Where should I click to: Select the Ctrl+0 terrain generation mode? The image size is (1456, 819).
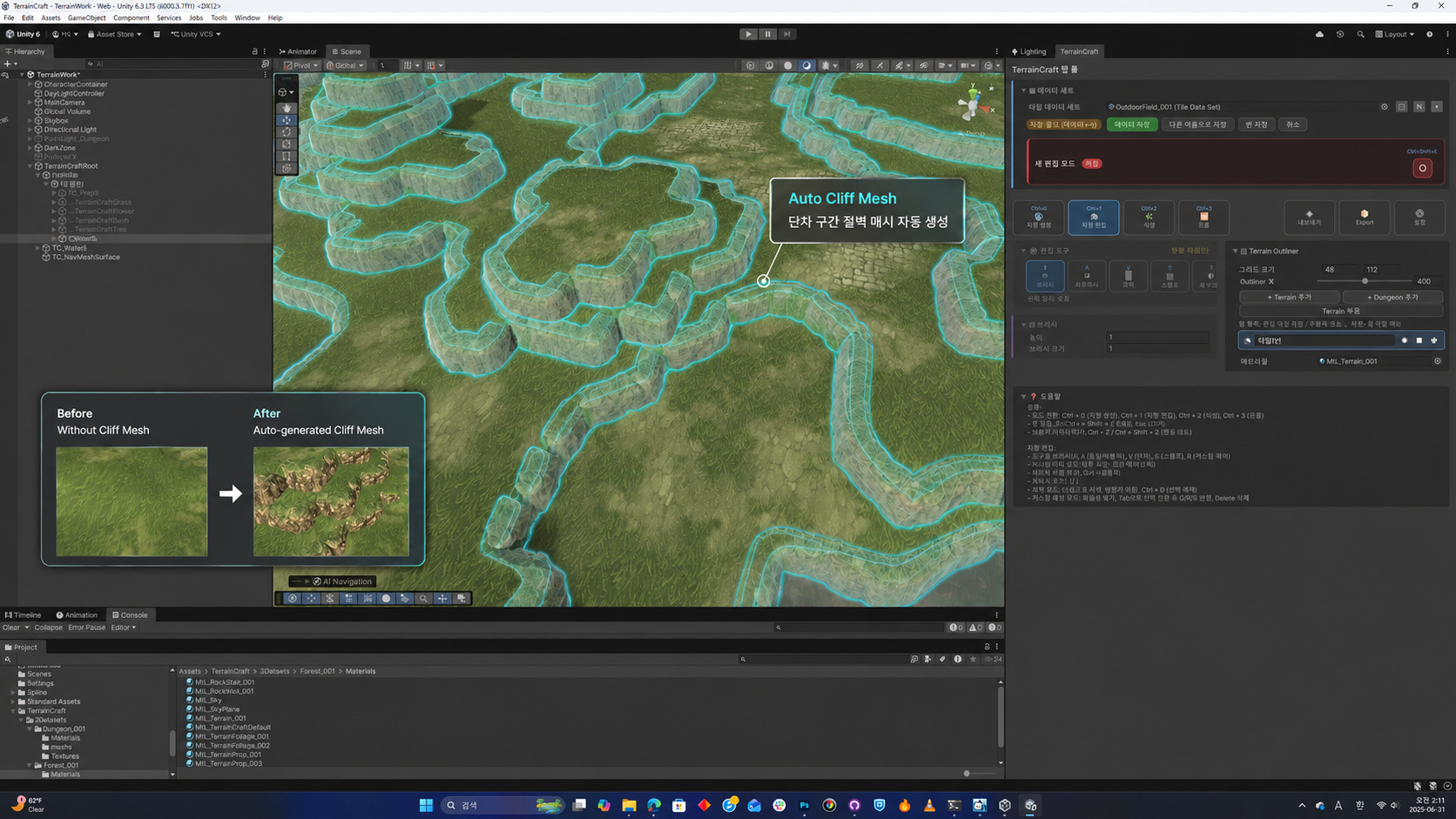point(1039,217)
